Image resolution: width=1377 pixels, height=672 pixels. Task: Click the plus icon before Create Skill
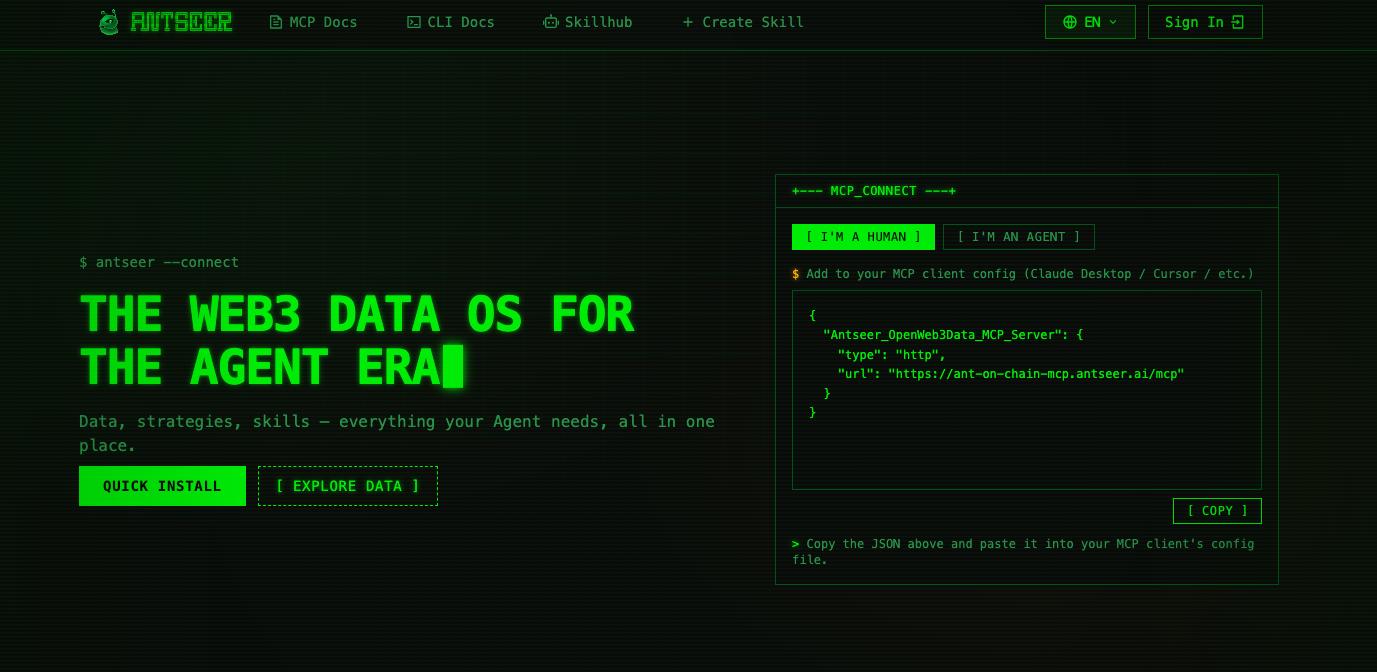[x=688, y=22]
